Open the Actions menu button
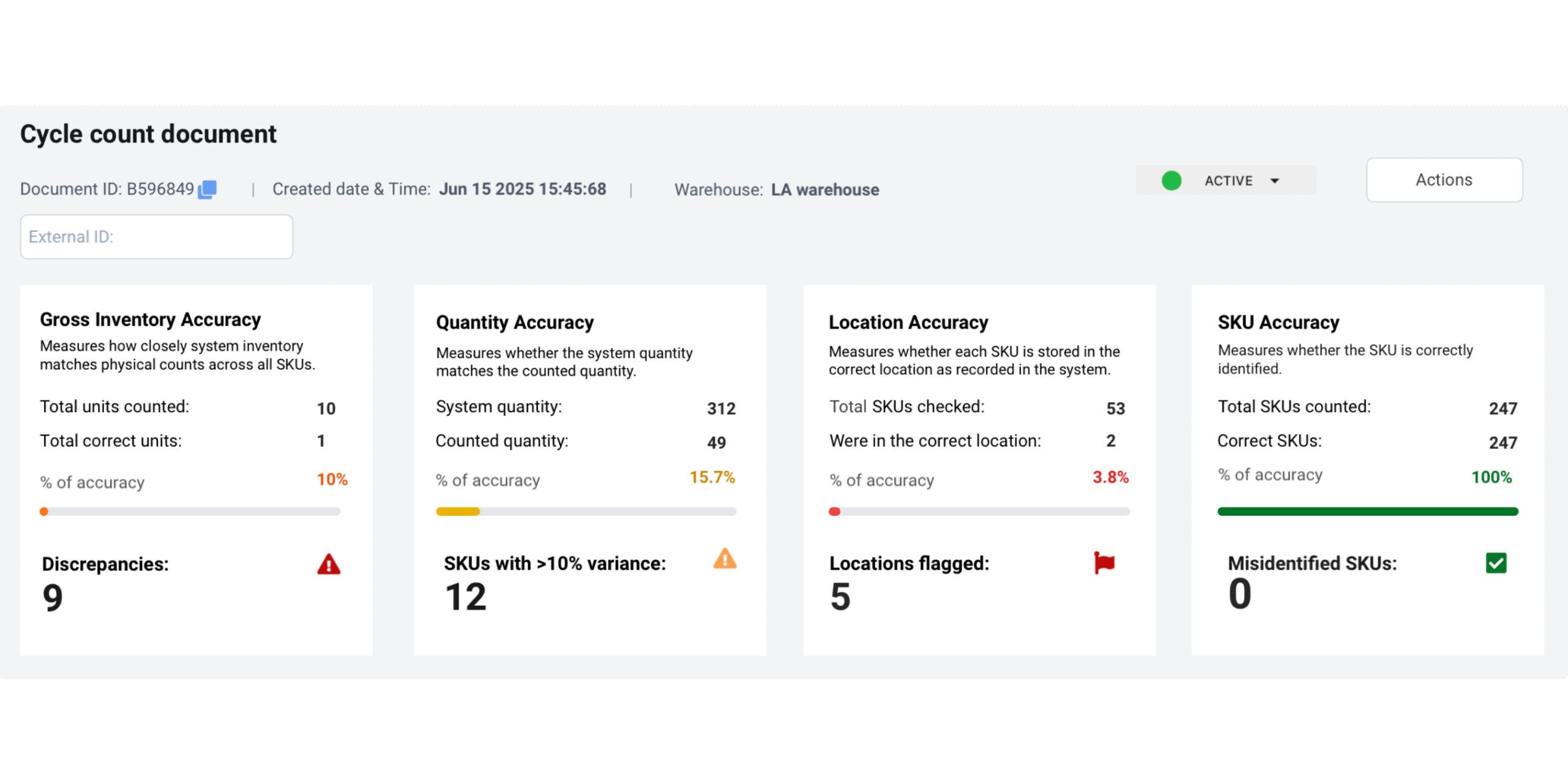 pyautogui.click(x=1444, y=180)
